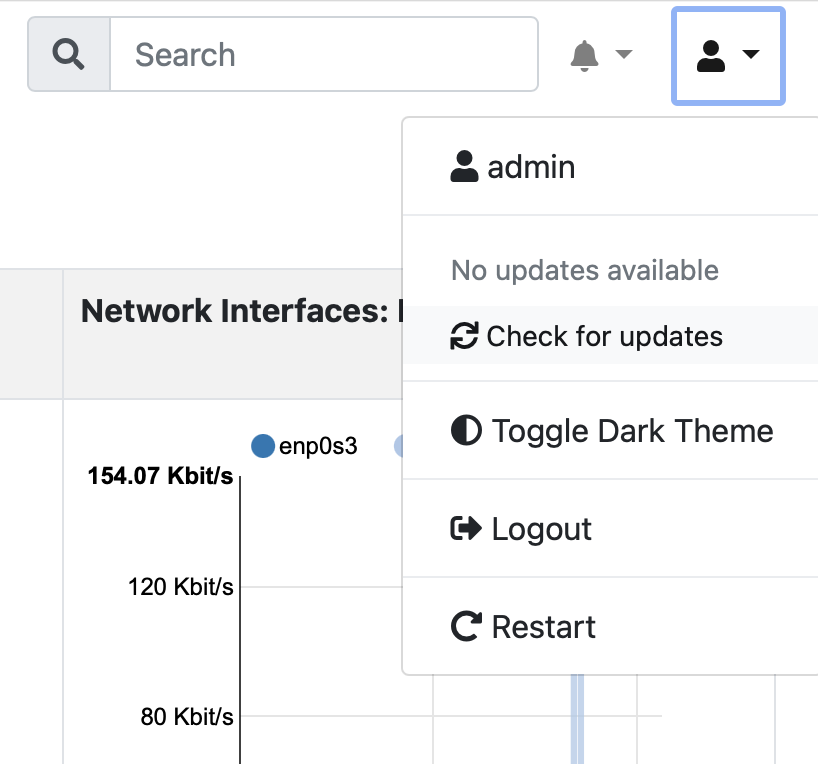Focus the Search input field
818x764 pixels.
[x=324, y=54]
